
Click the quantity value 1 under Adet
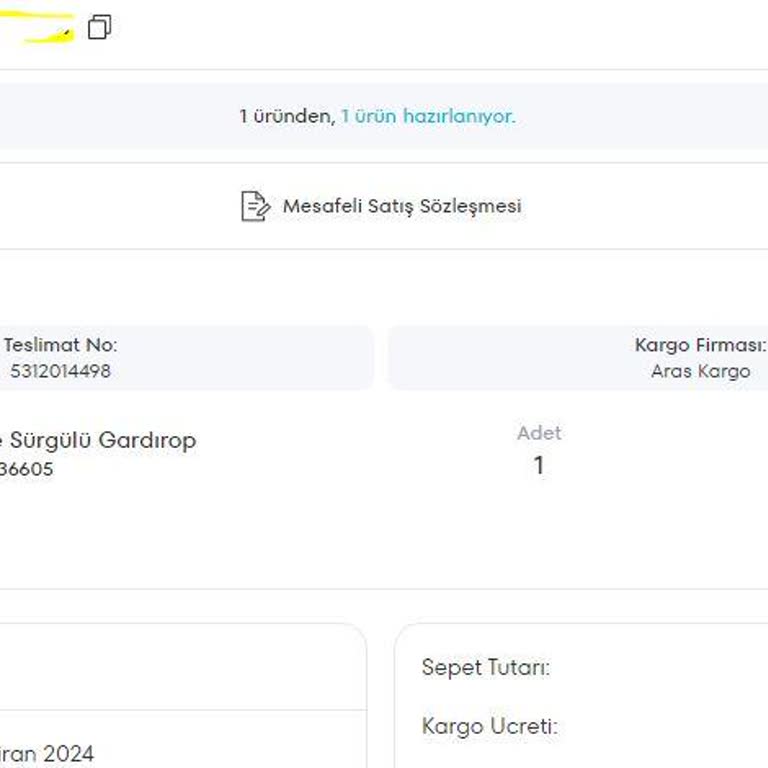(x=539, y=465)
